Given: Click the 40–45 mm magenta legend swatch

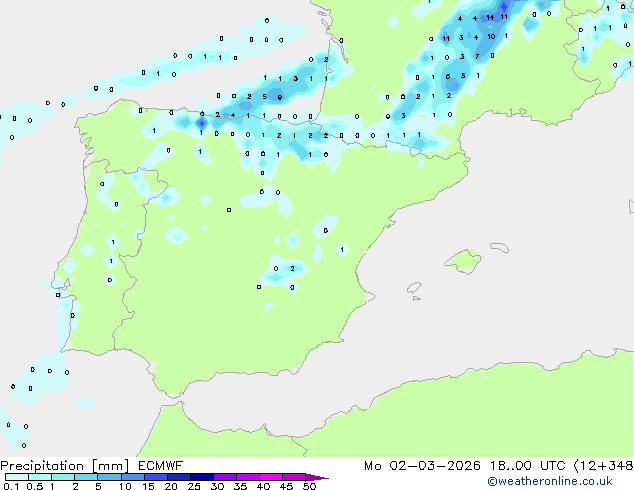Looking at the screenshot, I should [271, 477].
